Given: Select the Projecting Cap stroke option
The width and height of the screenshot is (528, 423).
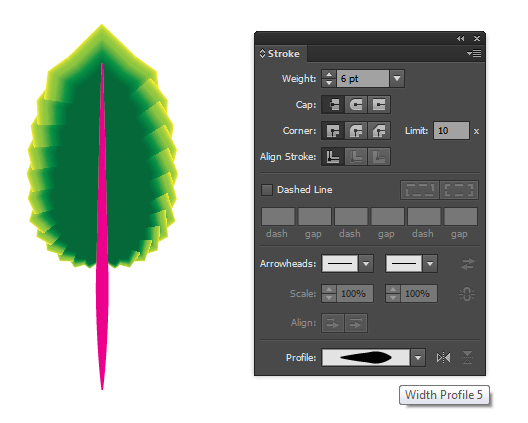Looking at the screenshot, I should tap(379, 104).
